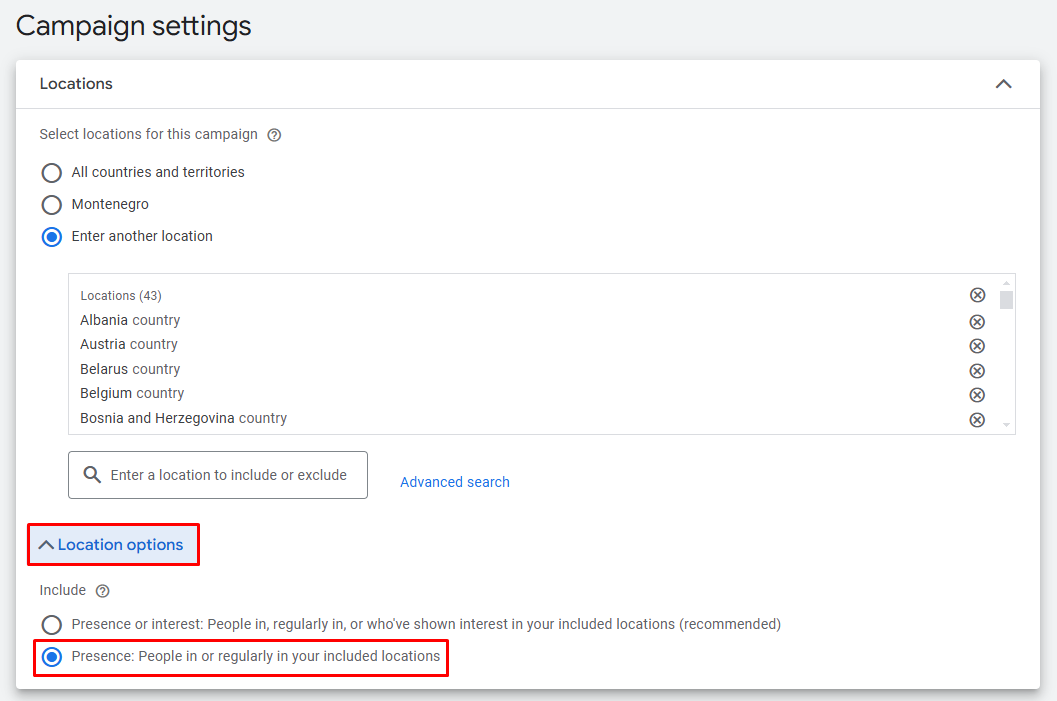
Task: Remove all locations via header X icon
Action: pos(977,295)
